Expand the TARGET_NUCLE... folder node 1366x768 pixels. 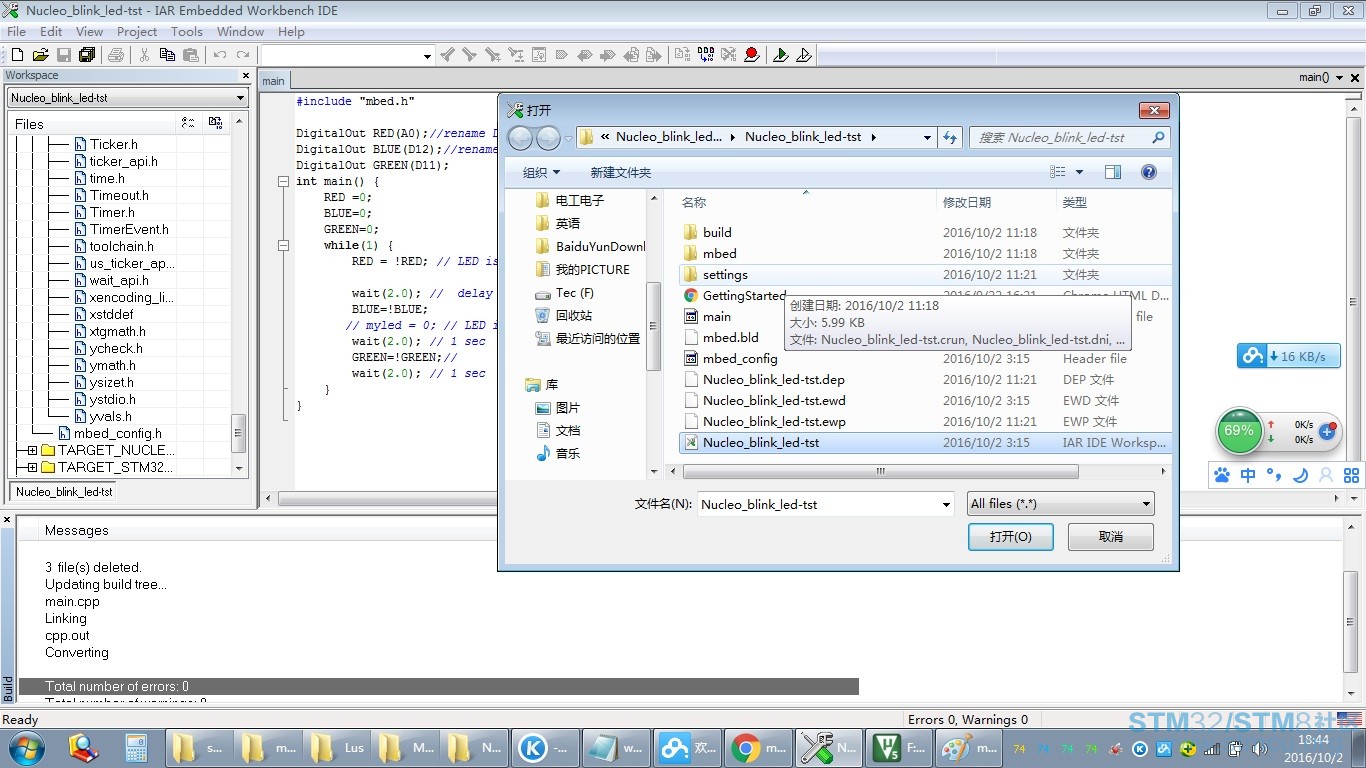tap(32, 451)
